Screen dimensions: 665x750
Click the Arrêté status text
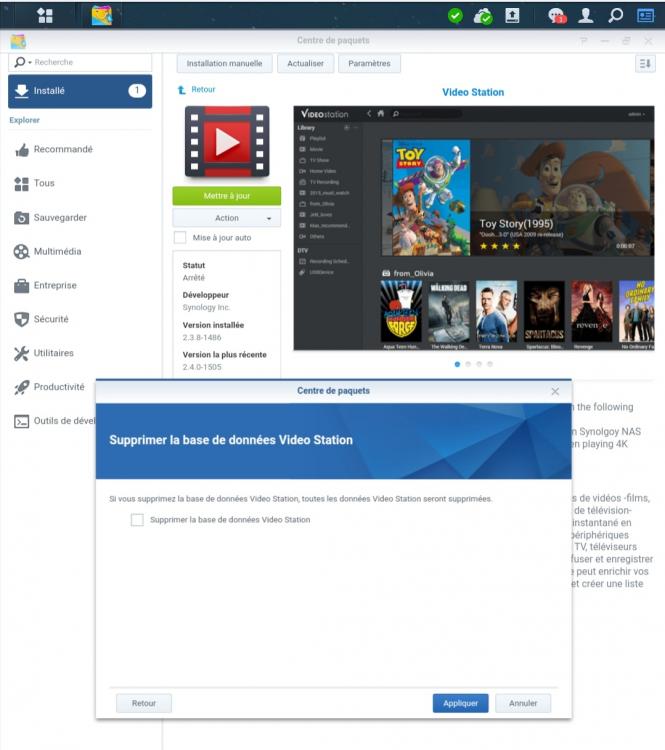click(x=193, y=278)
